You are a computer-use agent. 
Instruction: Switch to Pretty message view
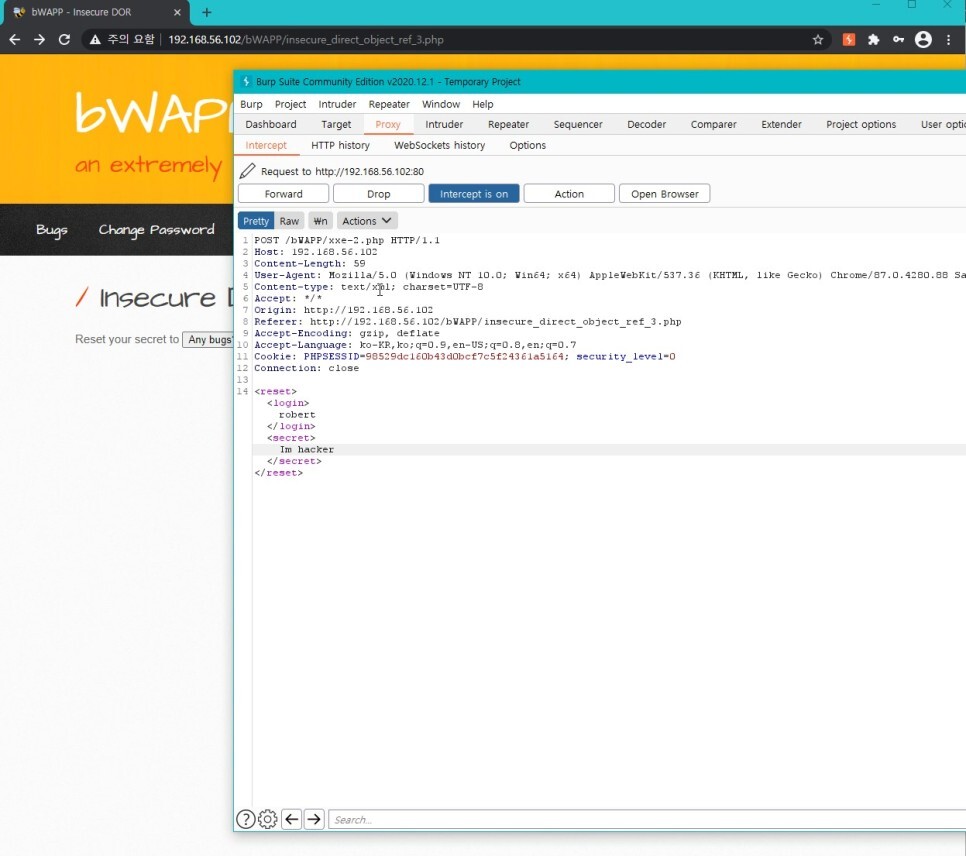coord(256,221)
